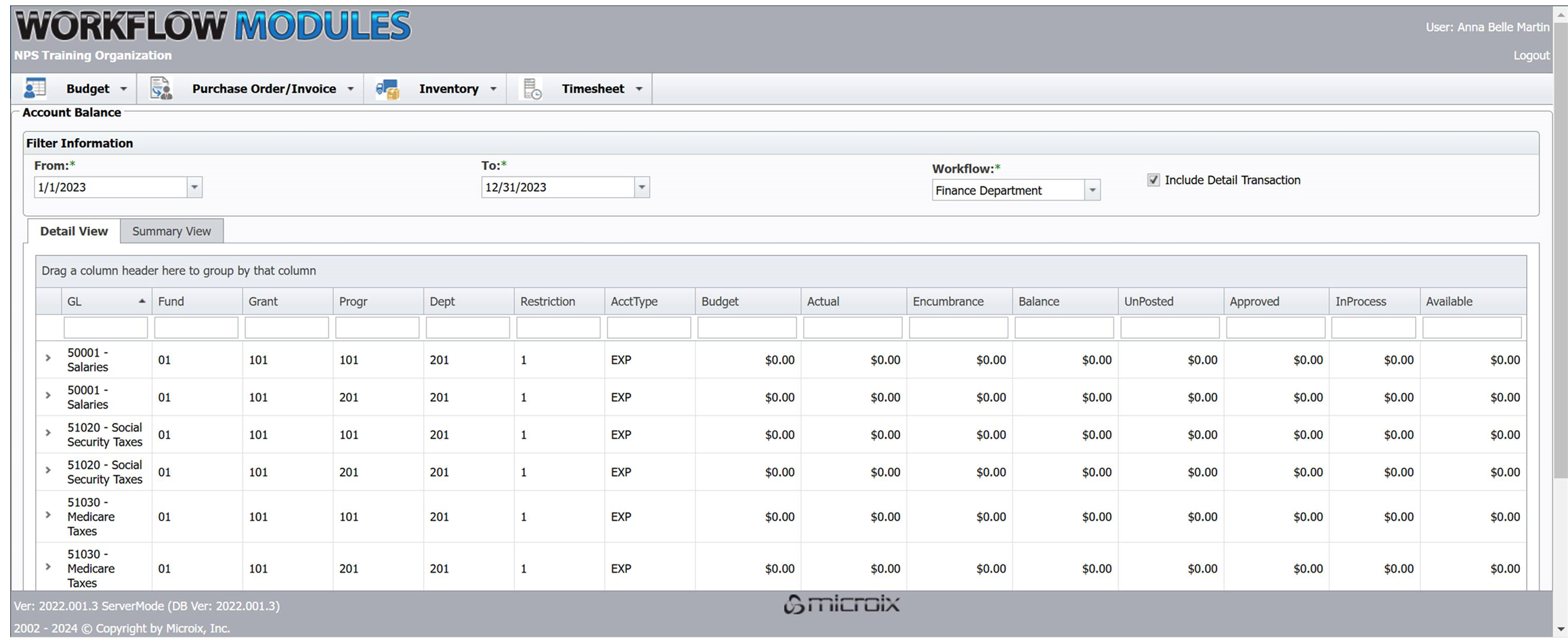Viewport: 1568px width, 641px height.
Task: Open the Timesheet menu dropdown arrow
Action: pyautogui.click(x=639, y=89)
